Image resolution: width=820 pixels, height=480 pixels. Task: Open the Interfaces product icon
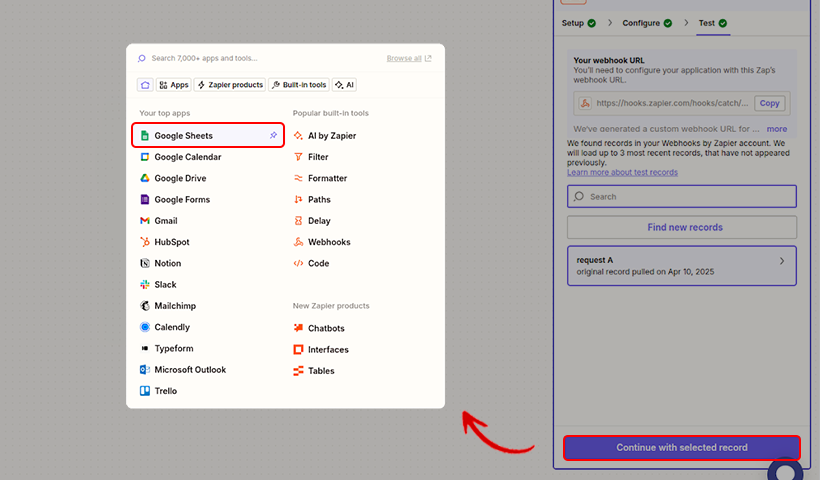(x=298, y=349)
